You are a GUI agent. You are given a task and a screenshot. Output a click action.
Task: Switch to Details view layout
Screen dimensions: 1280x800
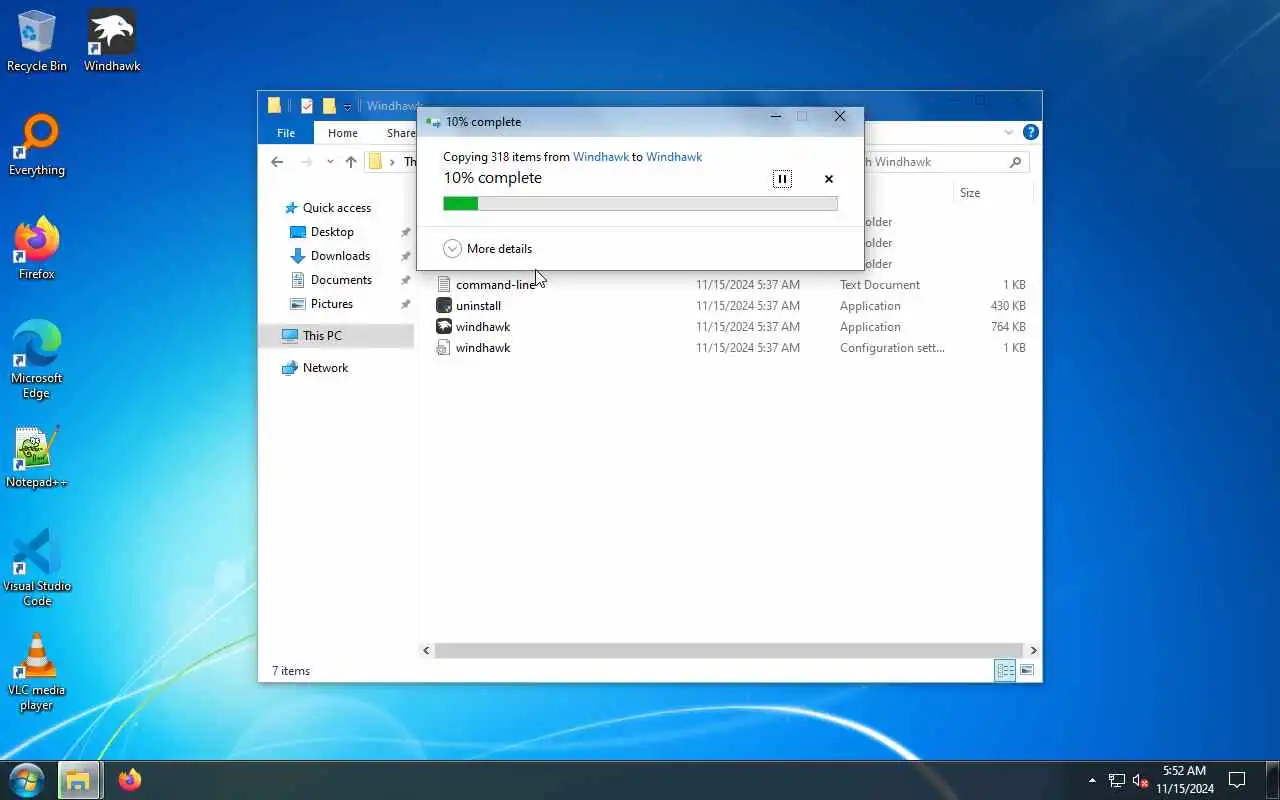pos(1005,671)
